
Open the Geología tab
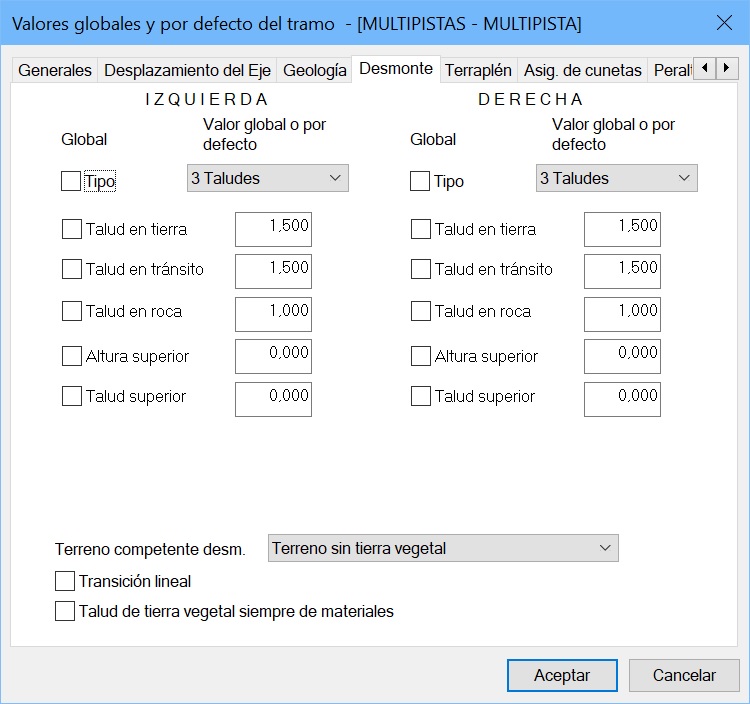pos(315,70)
